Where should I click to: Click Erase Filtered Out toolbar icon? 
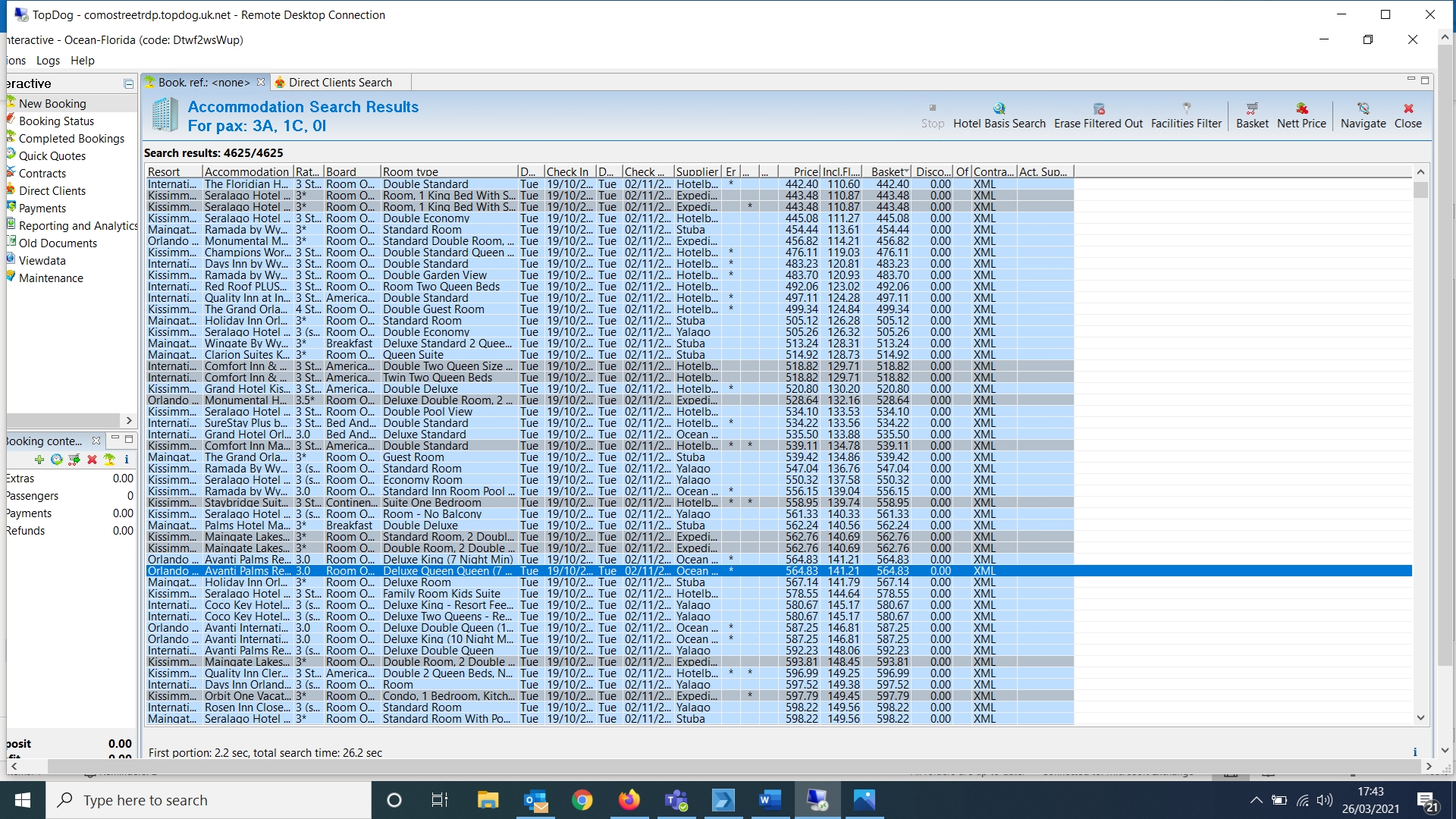[1098, 108]
